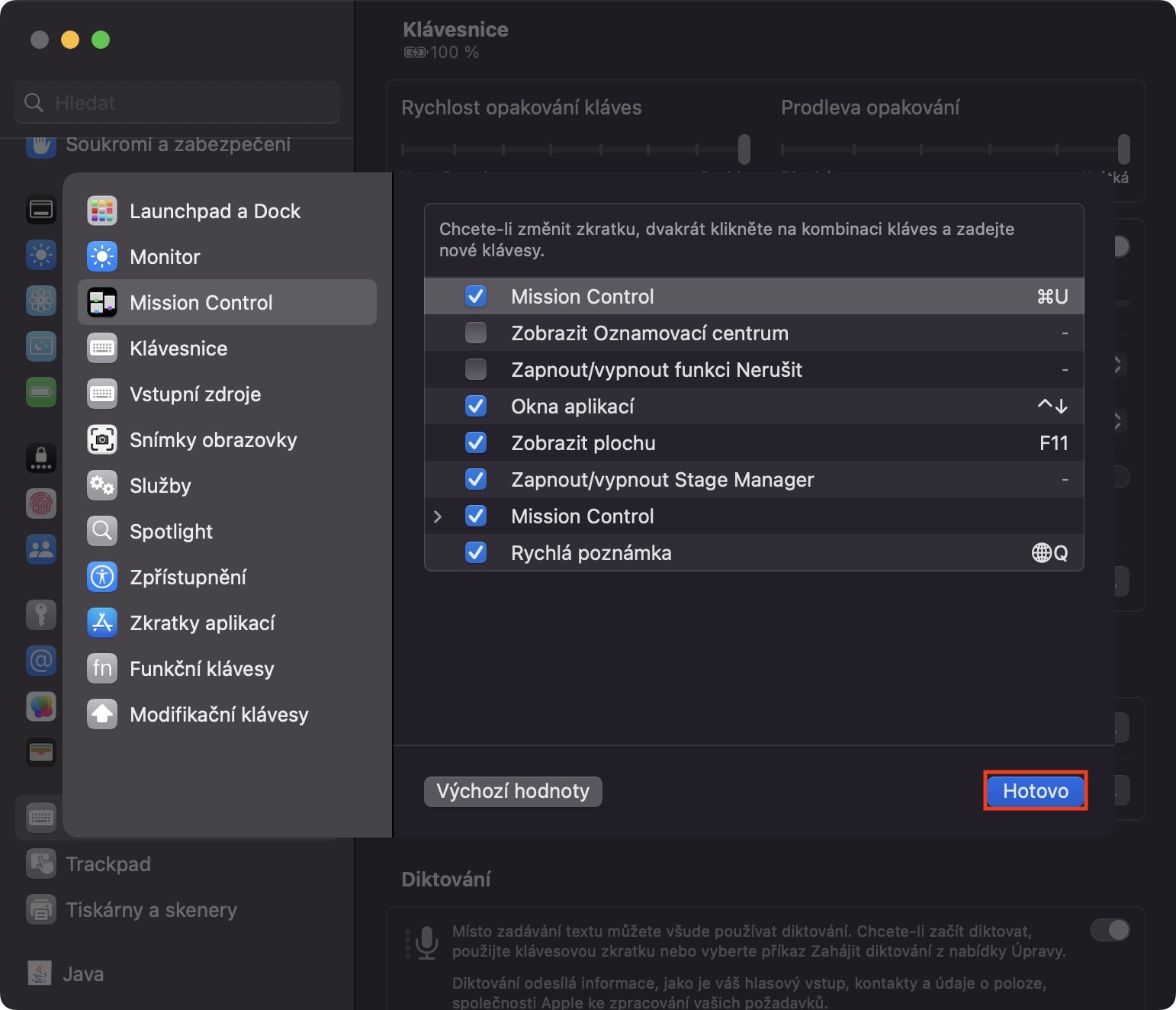
Task: Select the Funkční klávesy fn icon
Action: [102, 669]
